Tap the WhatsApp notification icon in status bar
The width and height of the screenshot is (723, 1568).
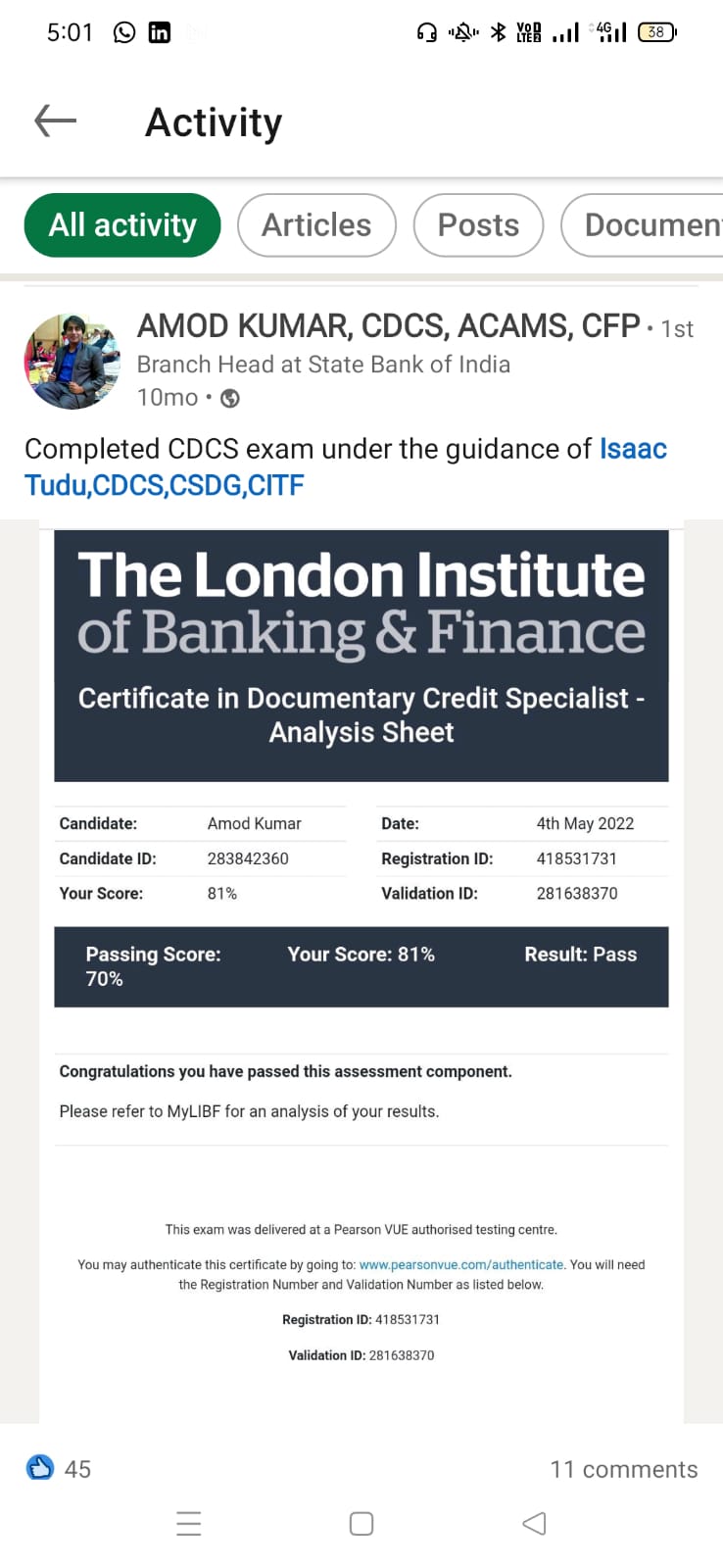pos(124,32)
